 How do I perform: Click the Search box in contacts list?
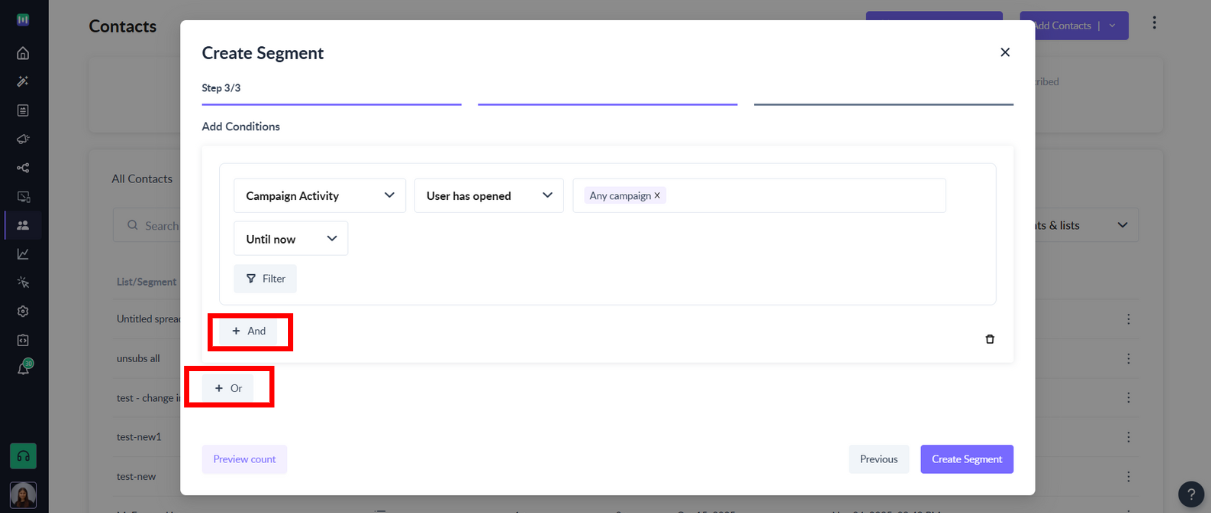(147, 226)
